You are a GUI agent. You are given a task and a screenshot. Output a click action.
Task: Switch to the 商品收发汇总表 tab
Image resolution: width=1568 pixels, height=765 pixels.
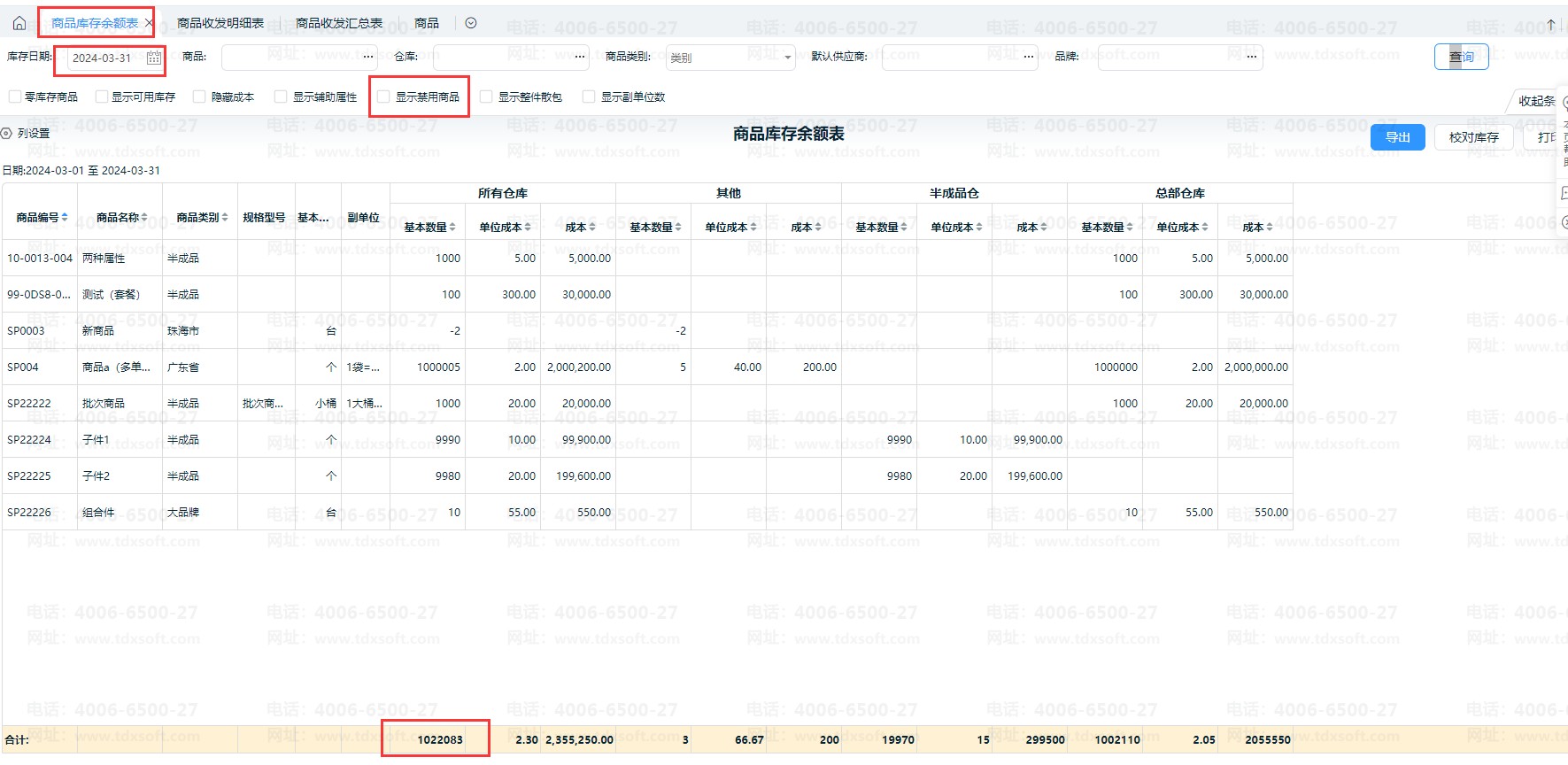point(339,23)
